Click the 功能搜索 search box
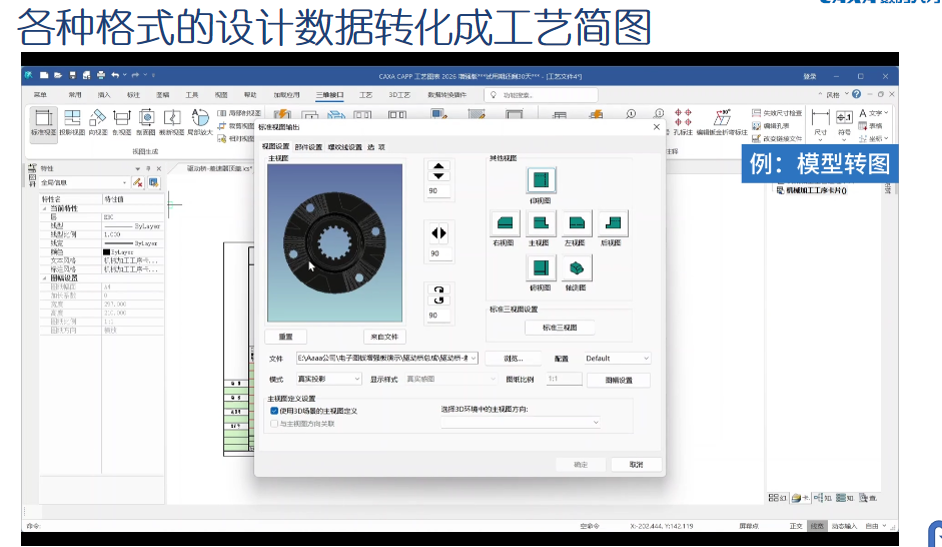The width and height of the screenshot is (942, 547). click(541, 95)
